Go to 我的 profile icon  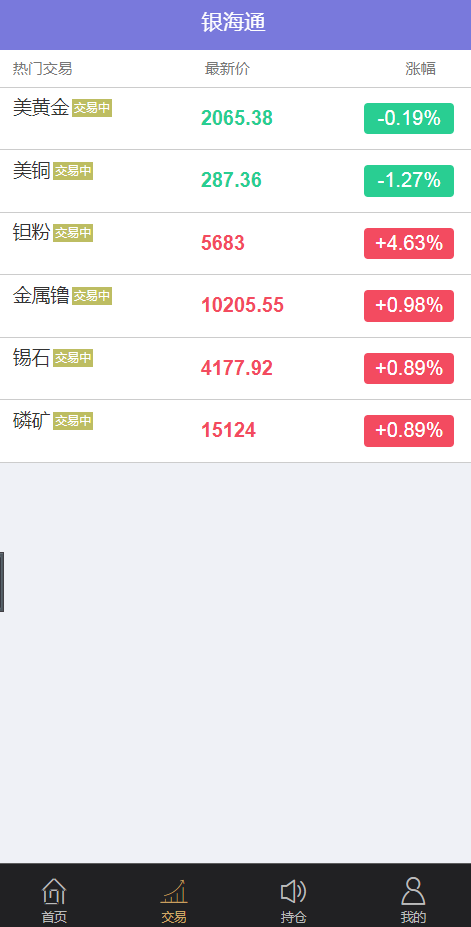(413, 891)
